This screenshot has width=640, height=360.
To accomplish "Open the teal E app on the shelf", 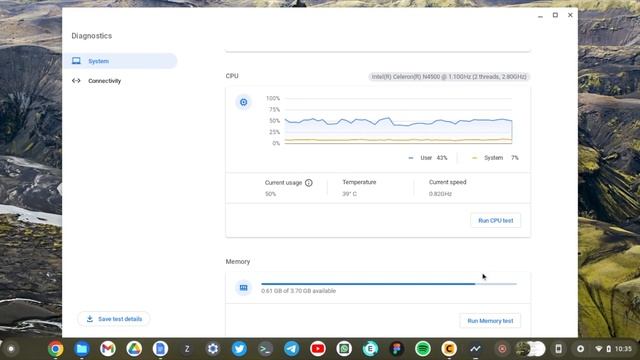I will point(370,349).
